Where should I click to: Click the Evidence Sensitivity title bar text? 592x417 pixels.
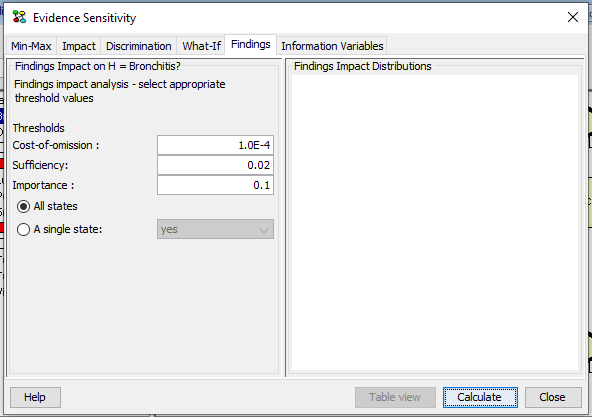point(84,18)
